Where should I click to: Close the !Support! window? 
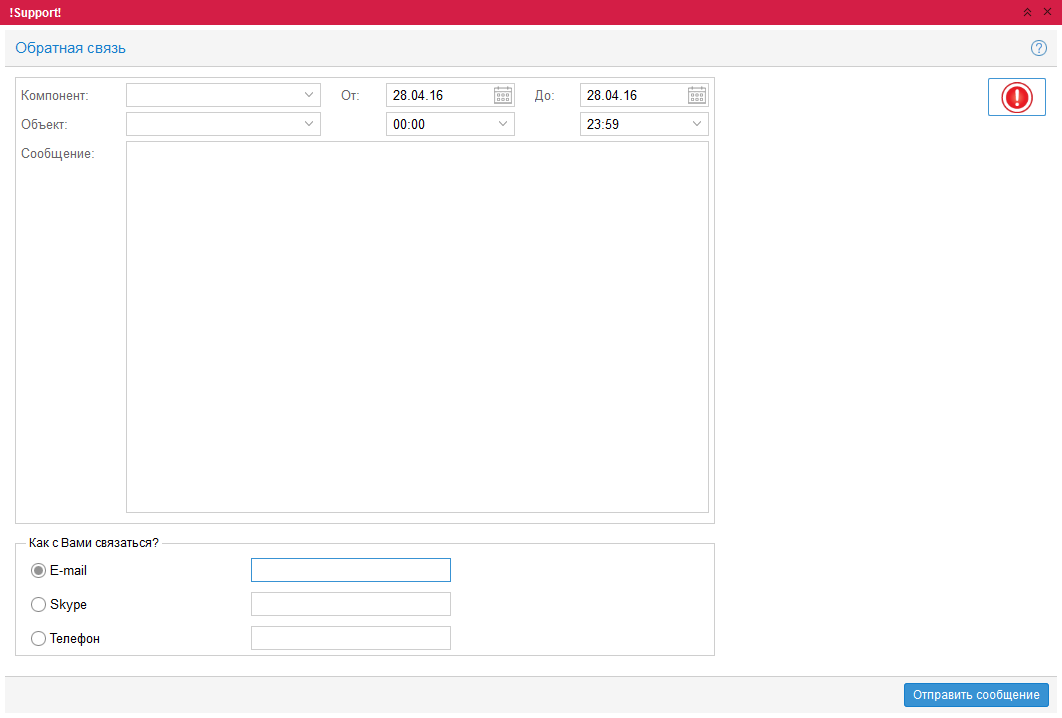click(1047, 11)
